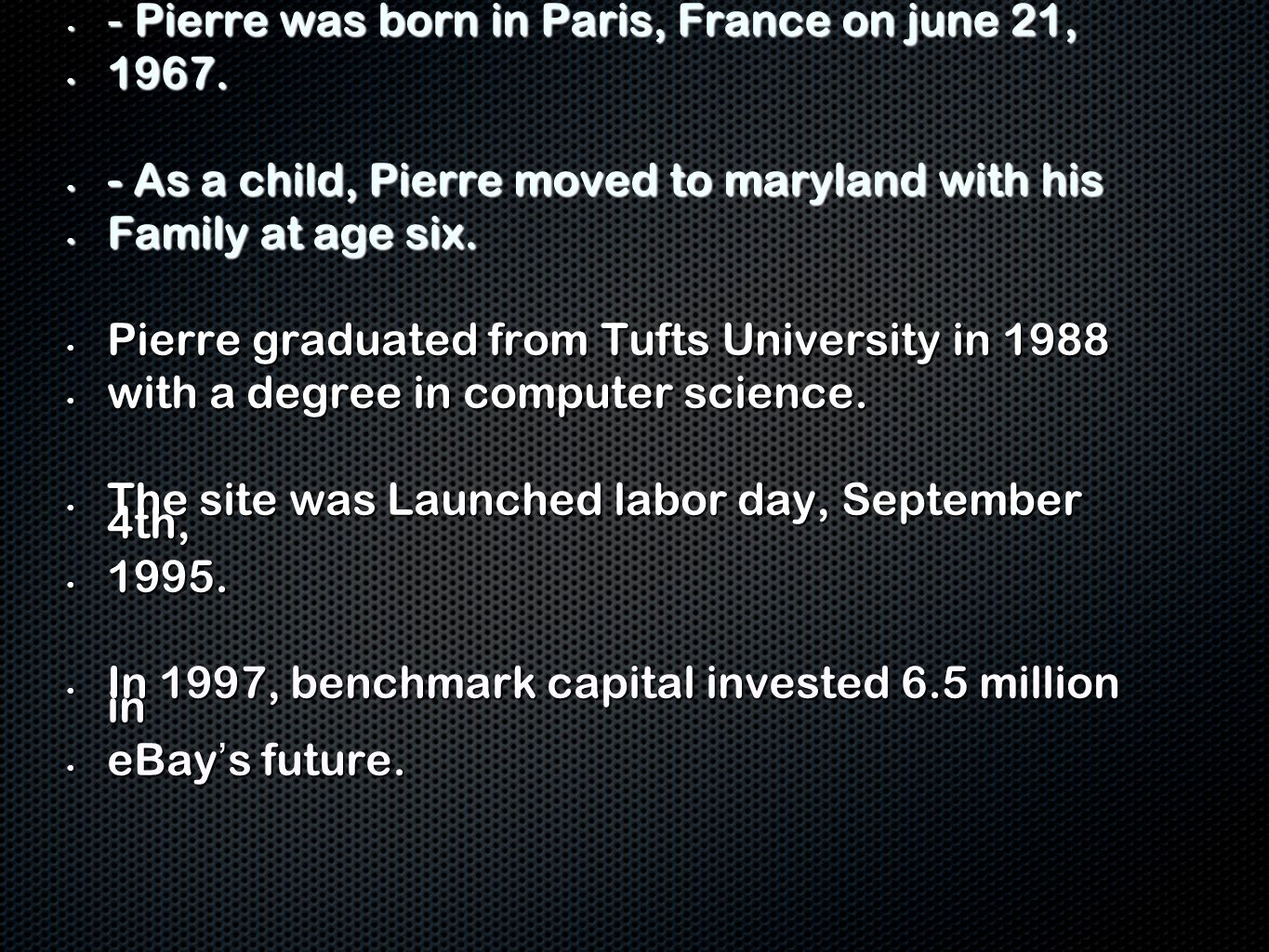Screen dimensions: 1269x952
Task: Click the bullet before 'Family at age six'
Action: [x=70, y=240]
